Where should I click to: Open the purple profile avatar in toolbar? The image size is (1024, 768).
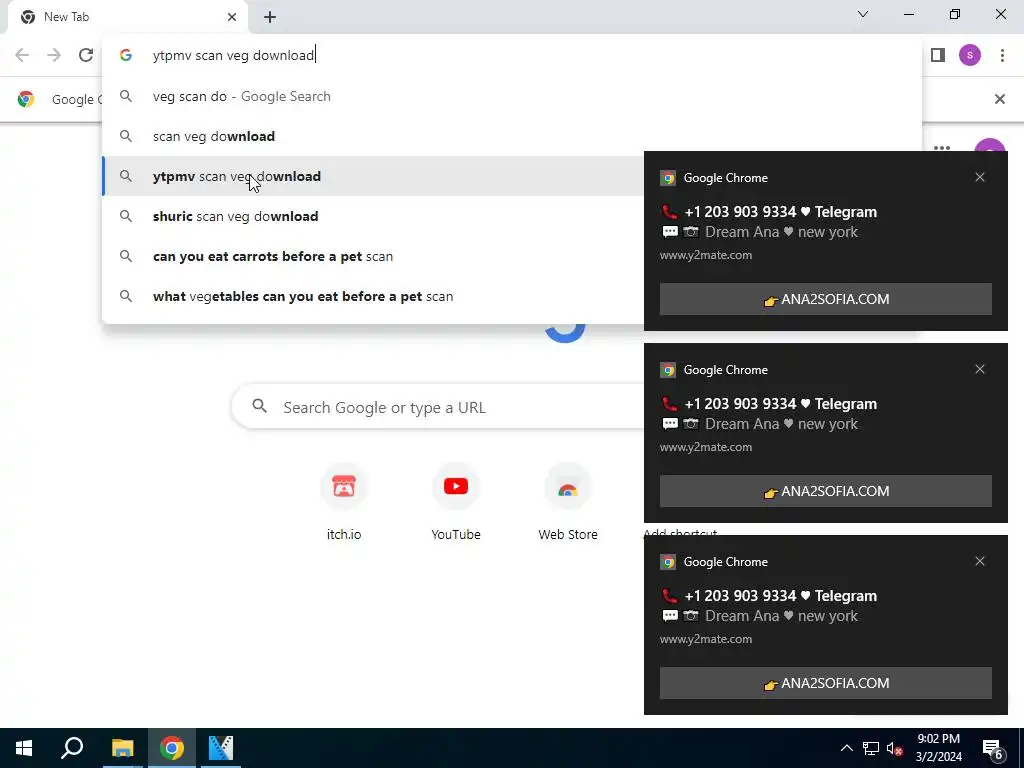pos(970,56)
